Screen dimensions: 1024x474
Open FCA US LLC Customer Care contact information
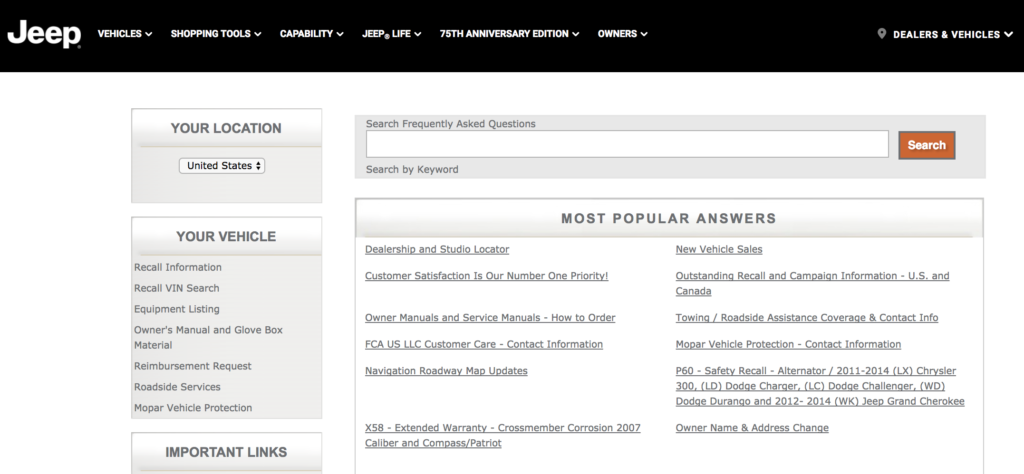484,344
